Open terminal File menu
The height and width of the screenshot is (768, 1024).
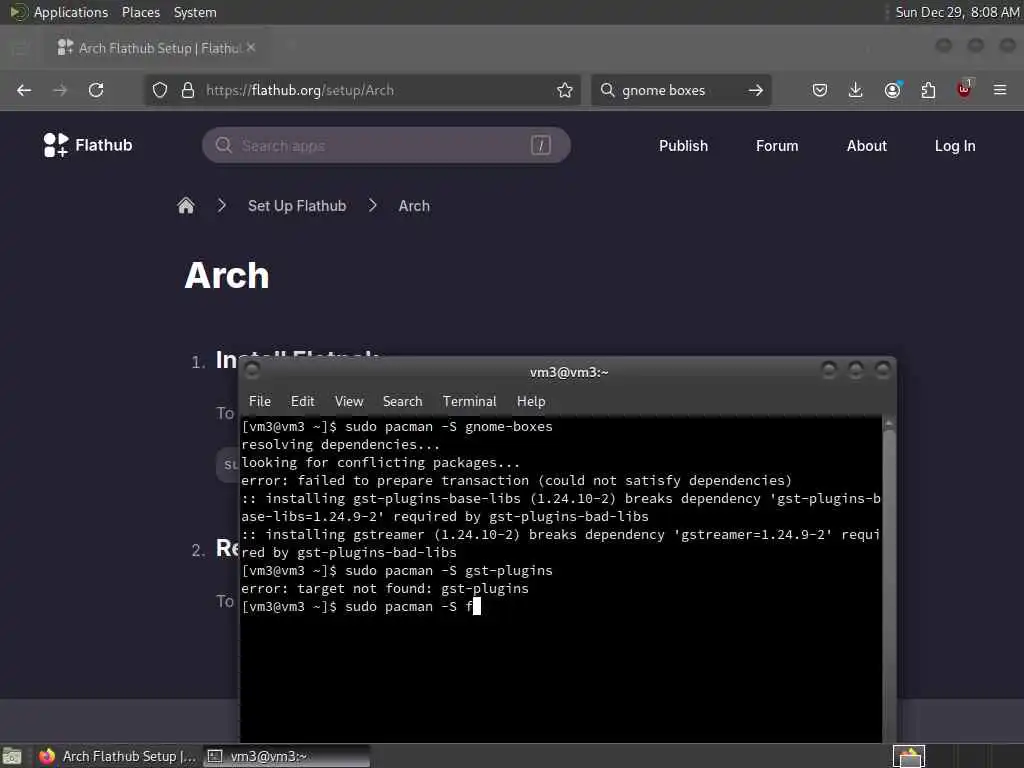point(260,401)
